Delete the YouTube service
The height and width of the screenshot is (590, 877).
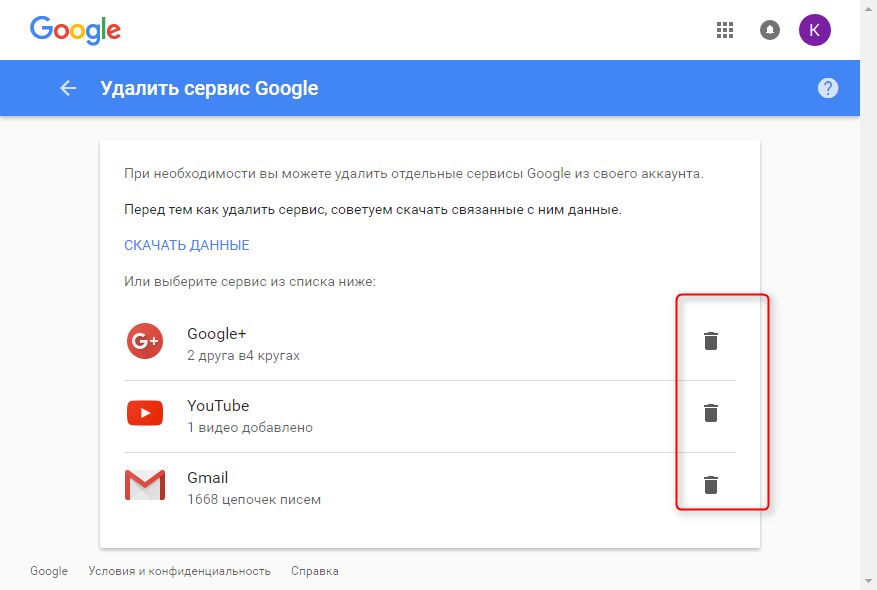click(711, 413)
